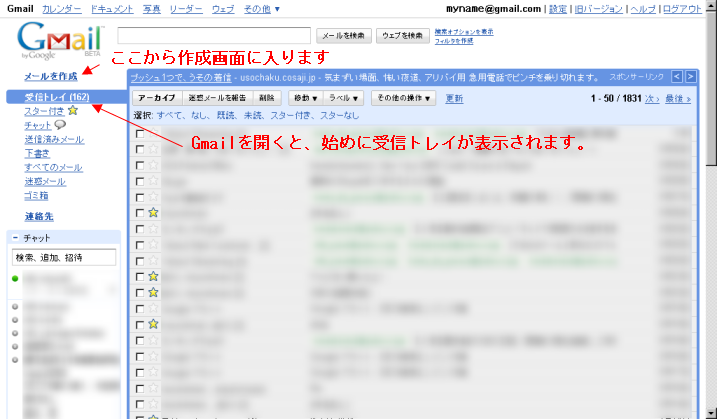Click the page scrollbar up arrow
The image size is (717, 419).
coord(712,5)
